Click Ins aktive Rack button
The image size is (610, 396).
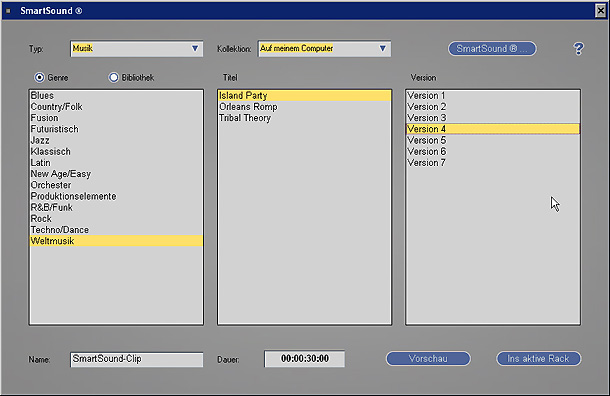tap(538, 359)
